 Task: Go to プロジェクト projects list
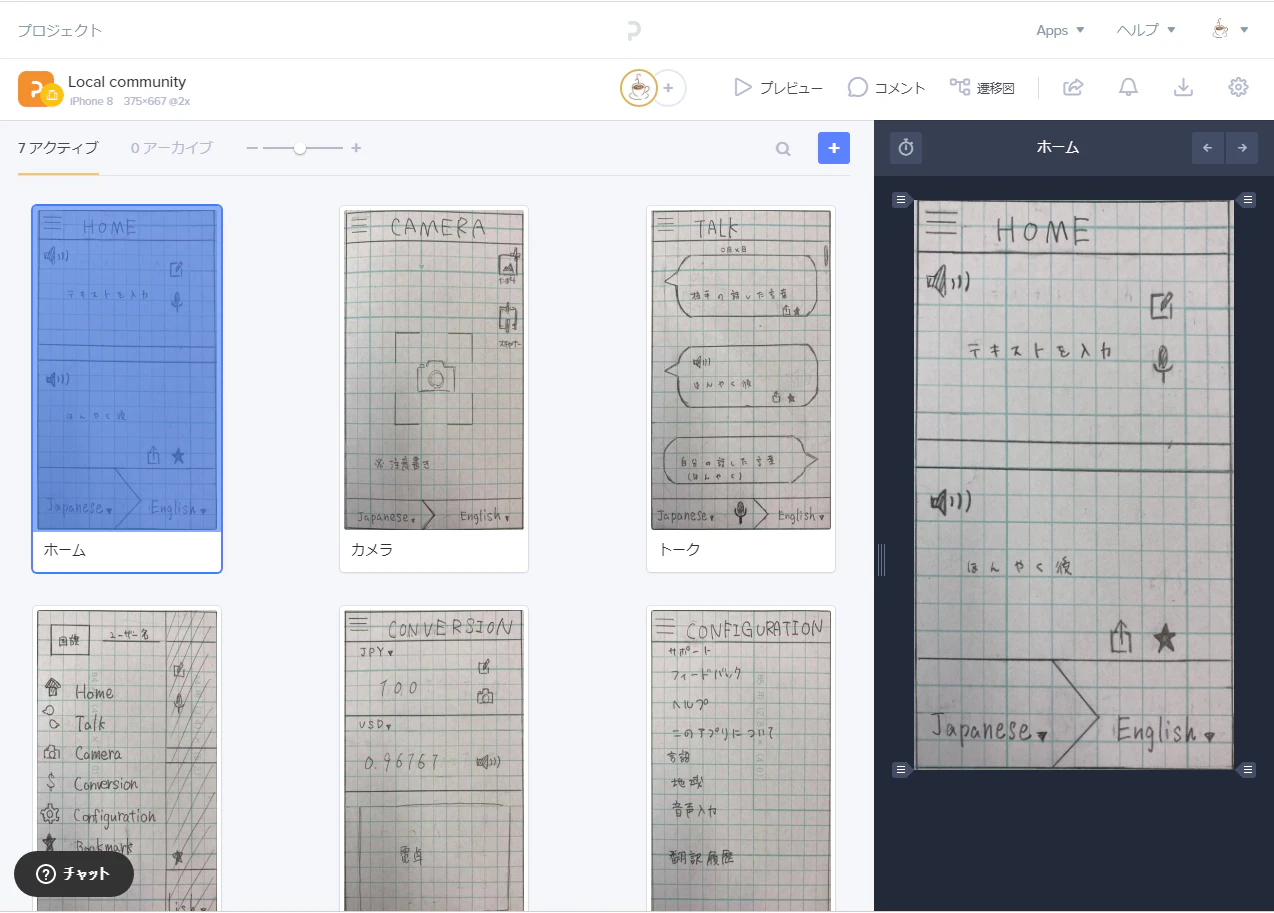coord(60,31)
